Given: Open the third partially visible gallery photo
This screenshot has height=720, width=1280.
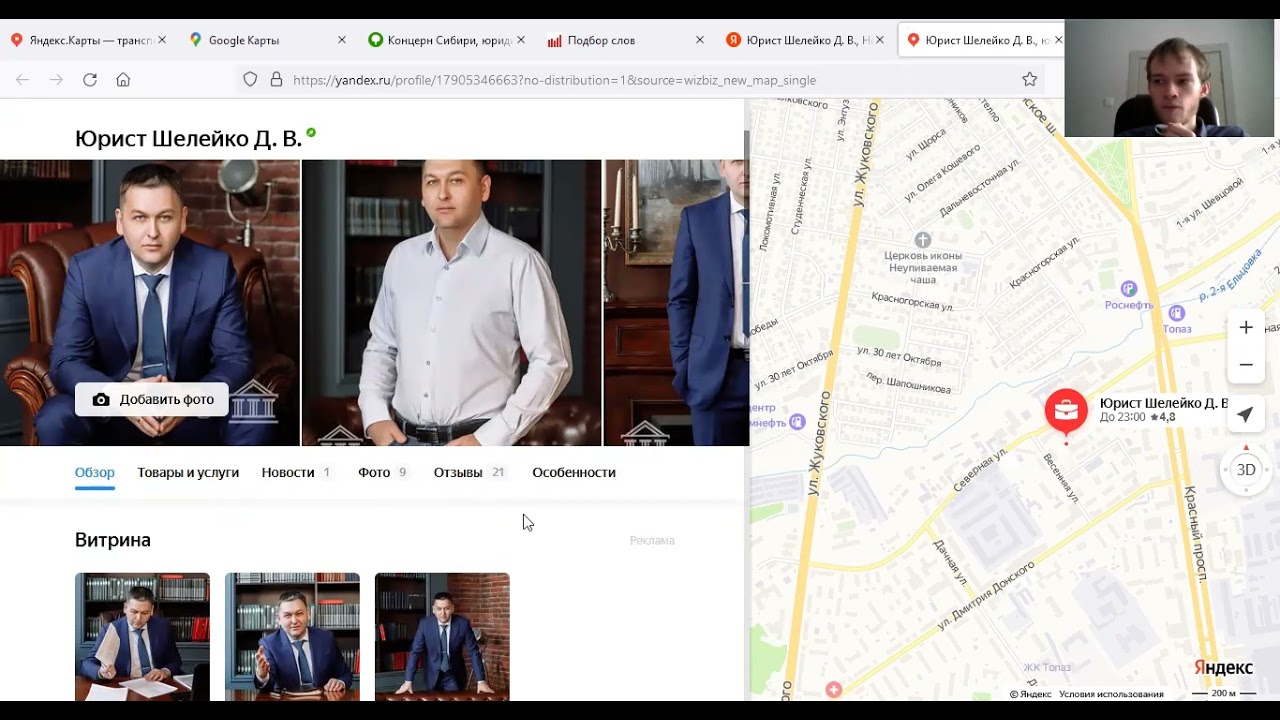Looking at the screenshot, I should tap(676, 302).
